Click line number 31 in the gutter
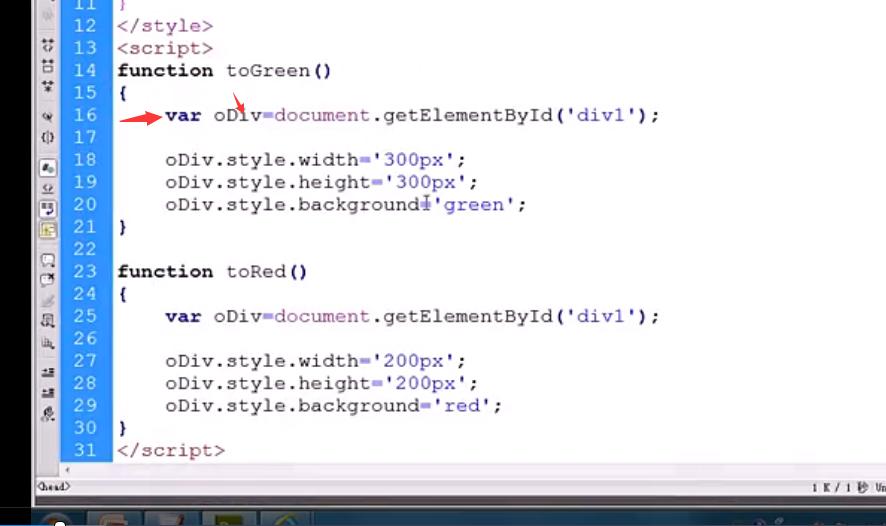 click(x=85, y=450)
